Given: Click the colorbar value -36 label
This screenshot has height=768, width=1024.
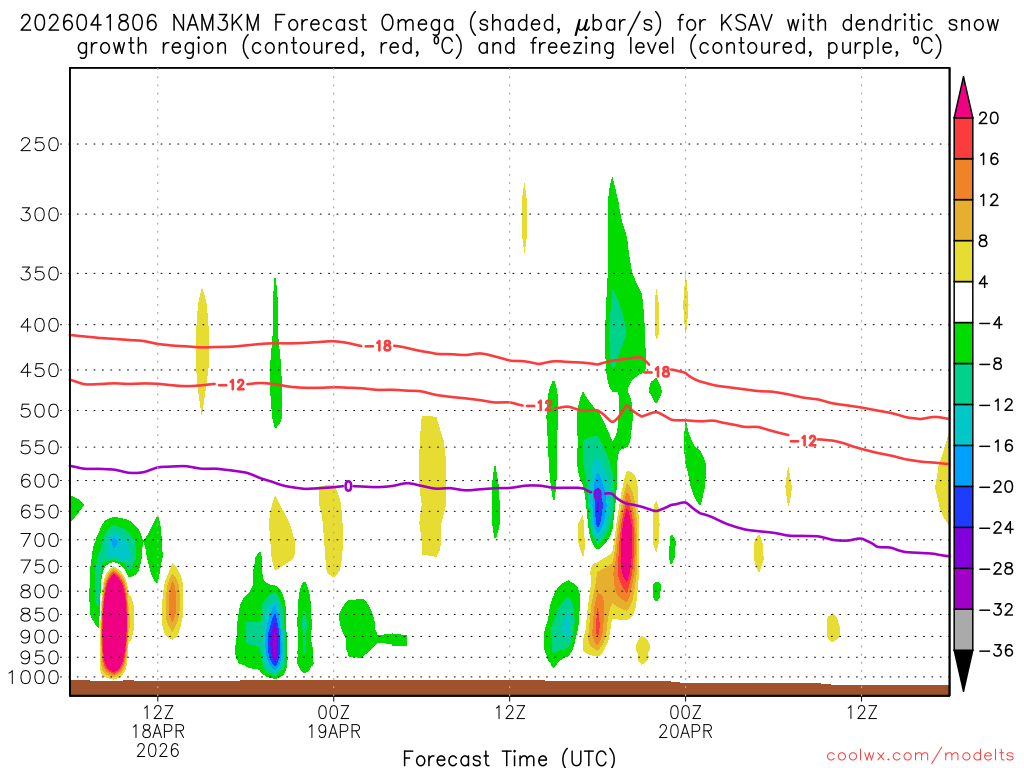Looking at the screenshot, I should tap(996, 650).
